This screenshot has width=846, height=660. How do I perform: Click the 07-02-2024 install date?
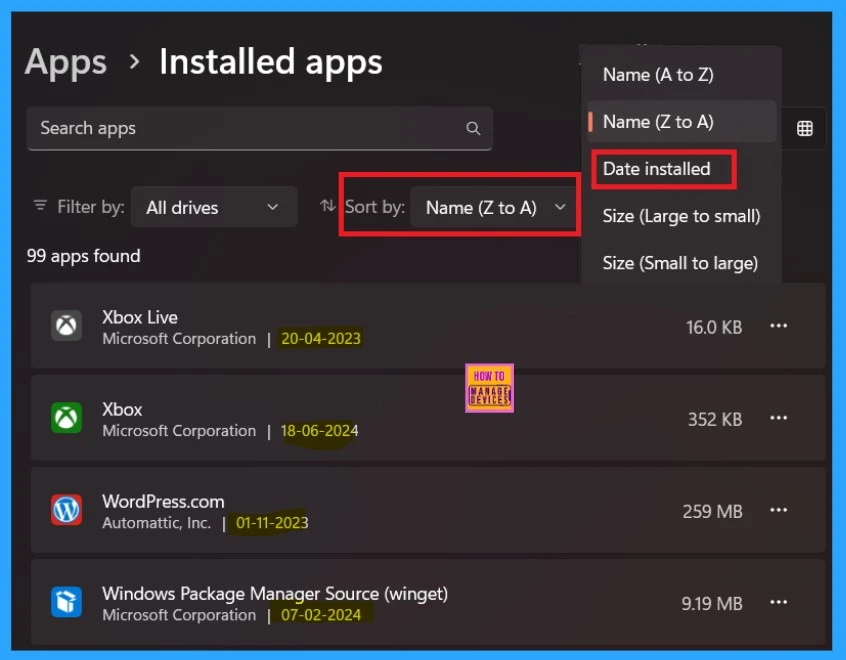tap(320, 615)
